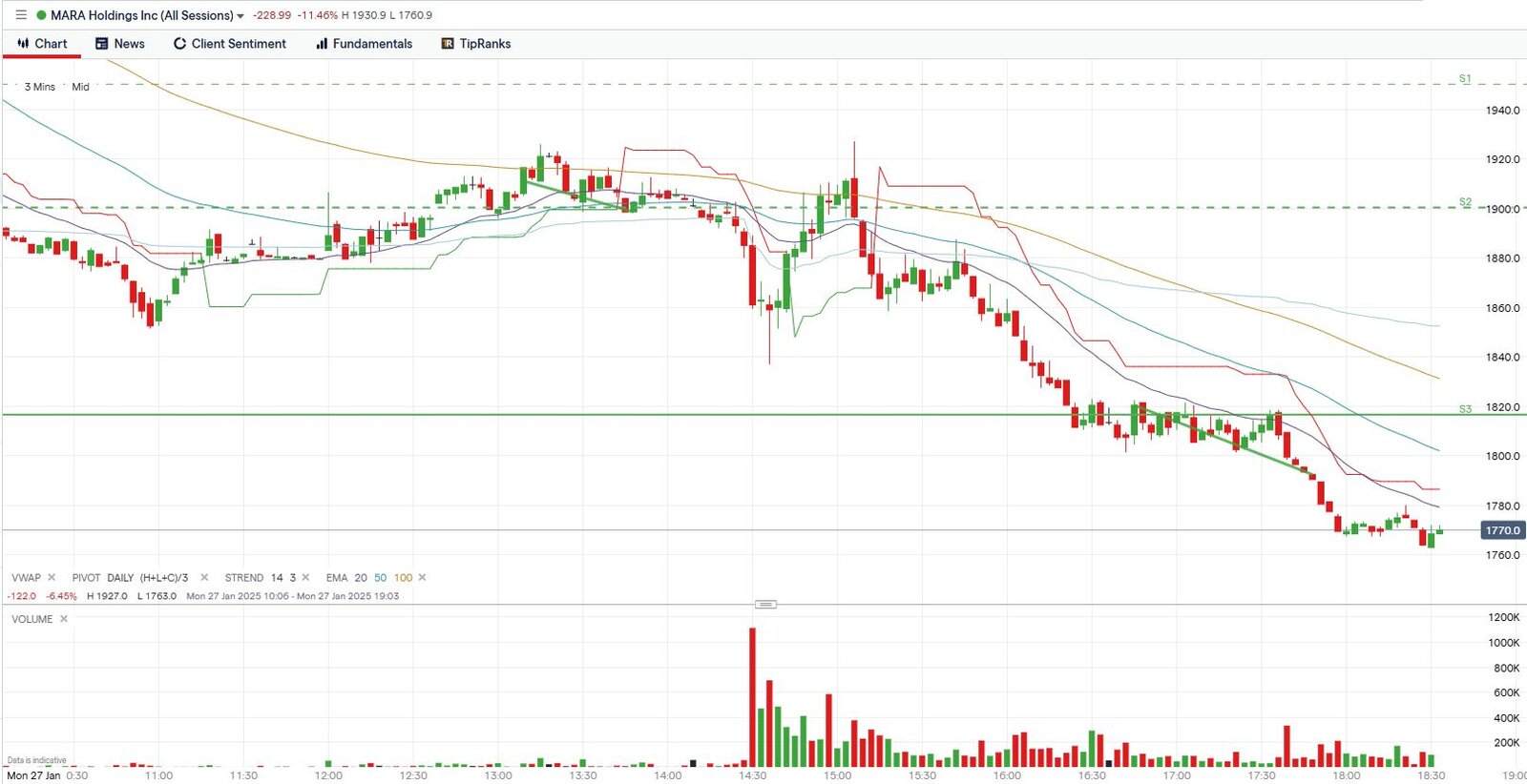Remove the PIVOT DAILY indicator
This screenshot has height=784, width=1527.
click(204, 578)
